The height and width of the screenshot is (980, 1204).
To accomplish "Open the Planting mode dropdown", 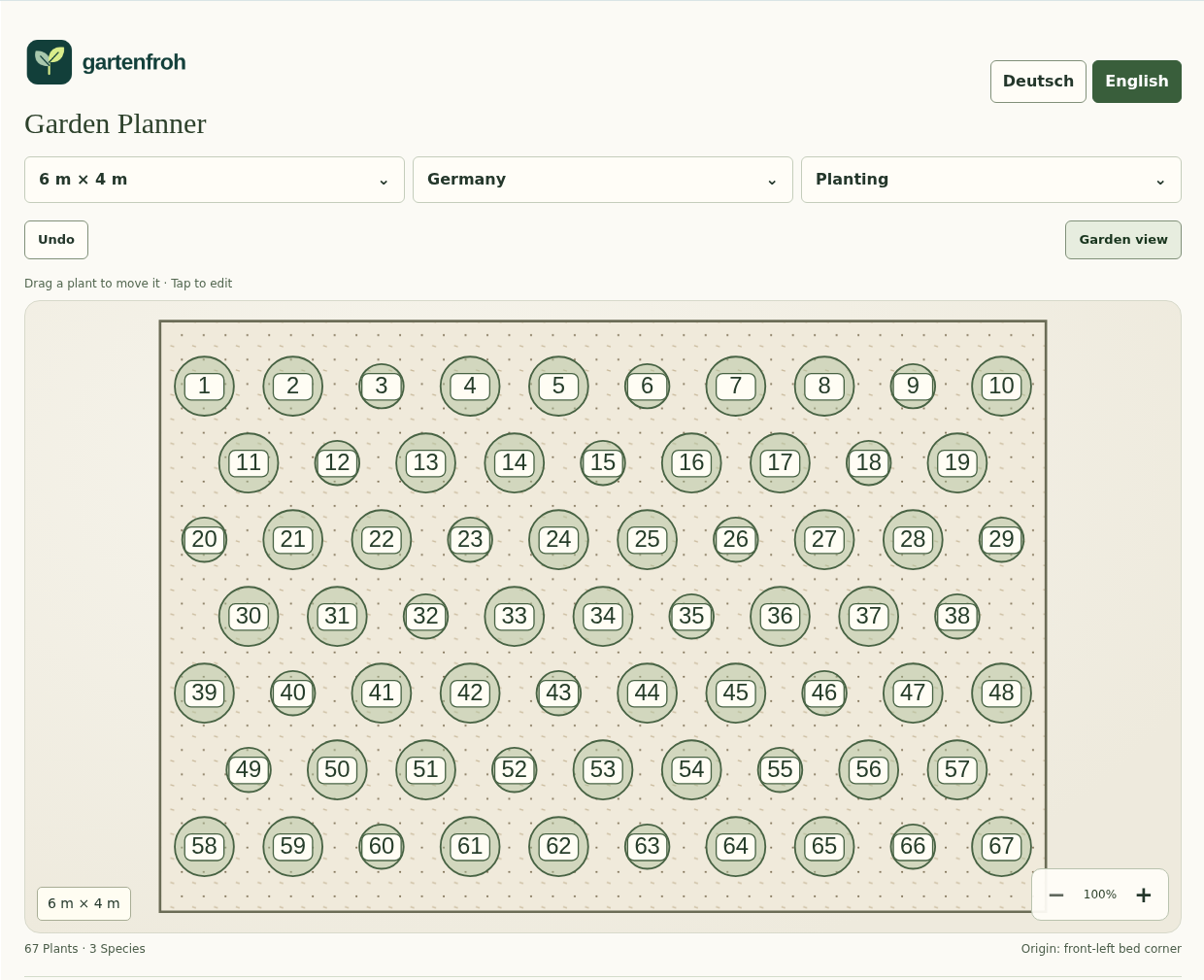I will [991, 180].
